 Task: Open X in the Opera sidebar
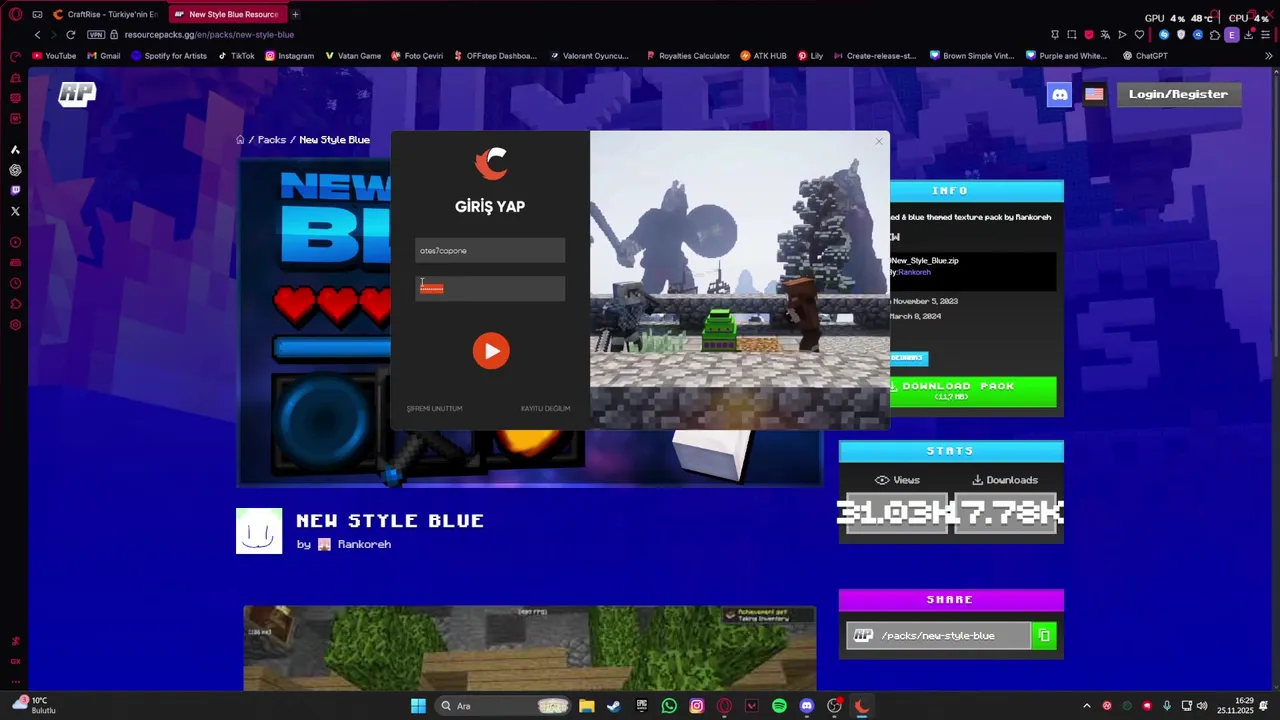tap(15, 211)
